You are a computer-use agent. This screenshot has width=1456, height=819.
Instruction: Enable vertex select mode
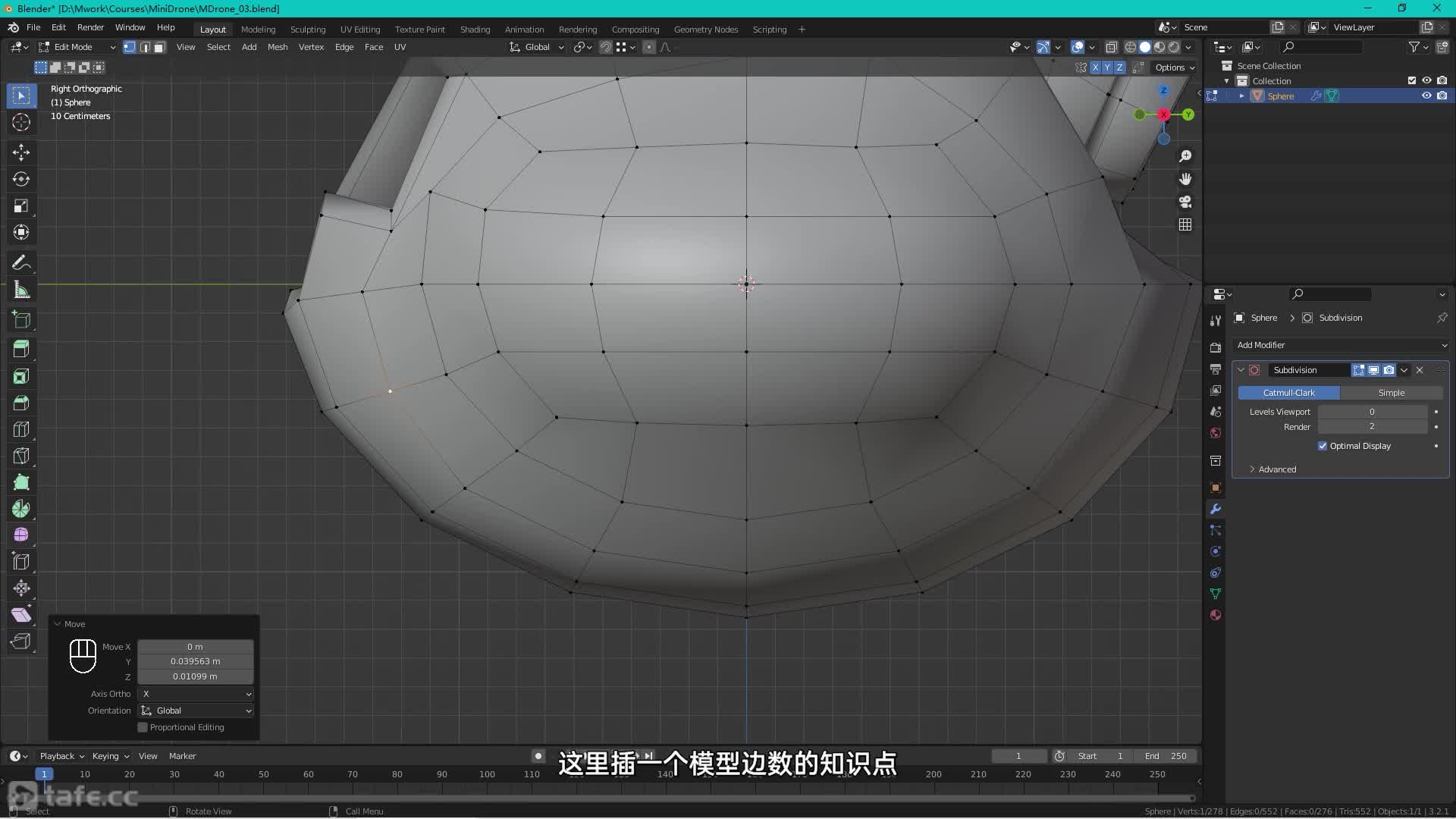pyautogui.click(x=130, y=47)
